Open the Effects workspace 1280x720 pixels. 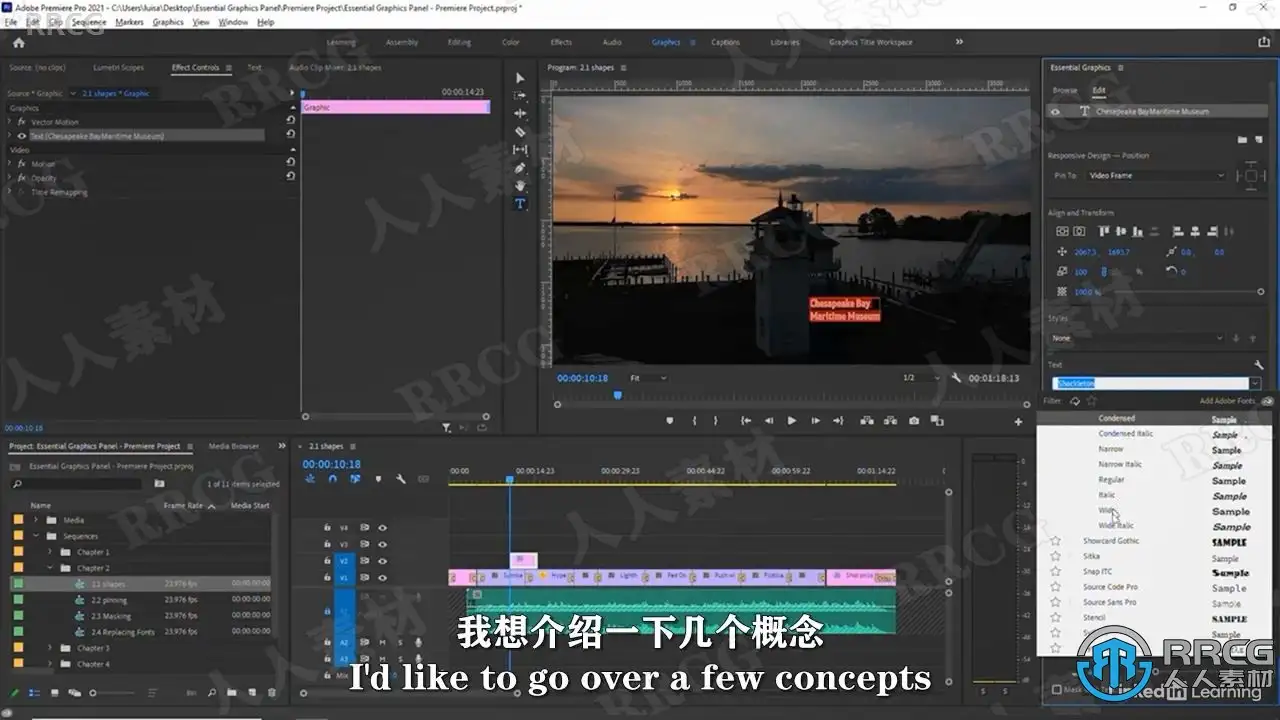tap(561, 42)
